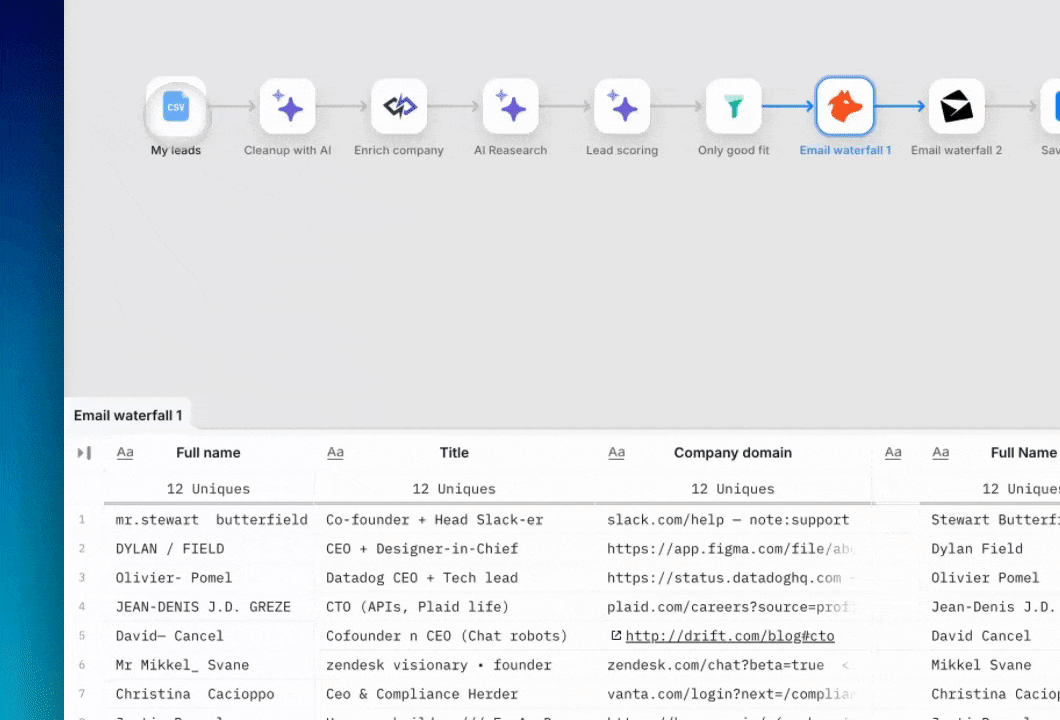Select the status.datadoghq.com domain cell

[733, 577]
